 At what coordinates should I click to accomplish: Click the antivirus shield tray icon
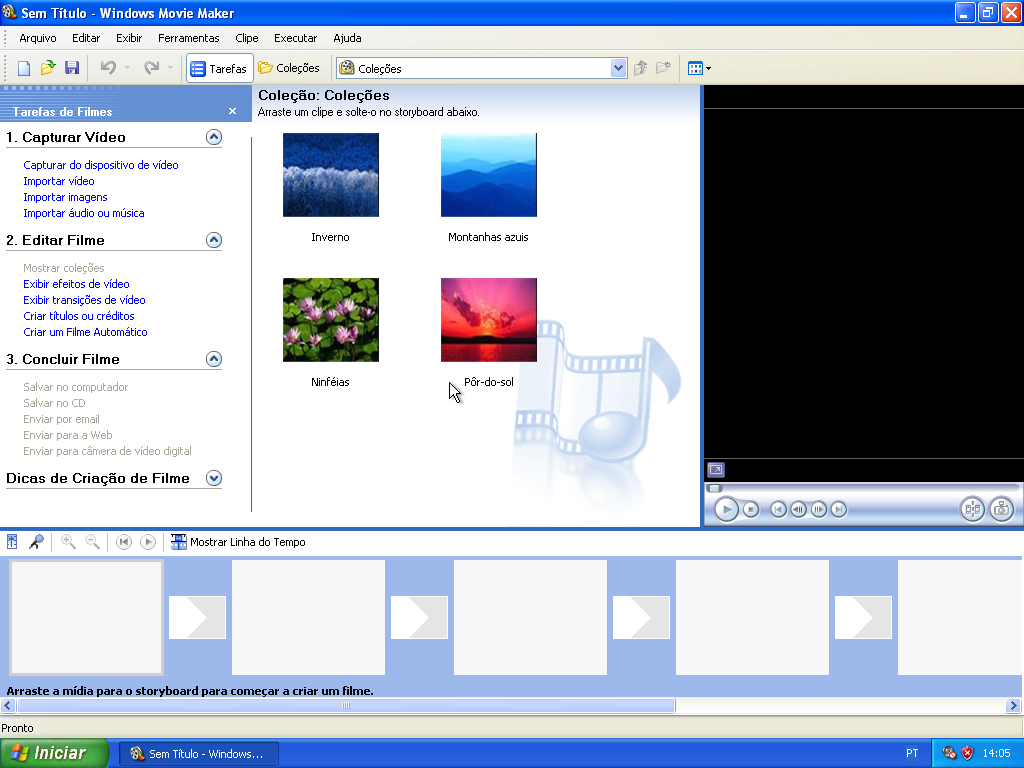point(968,754)
